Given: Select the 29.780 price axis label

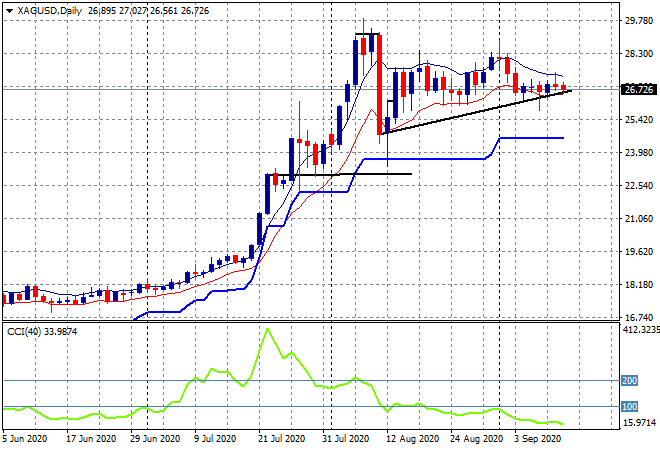Looking at the screenshot, I should [639, 21].
